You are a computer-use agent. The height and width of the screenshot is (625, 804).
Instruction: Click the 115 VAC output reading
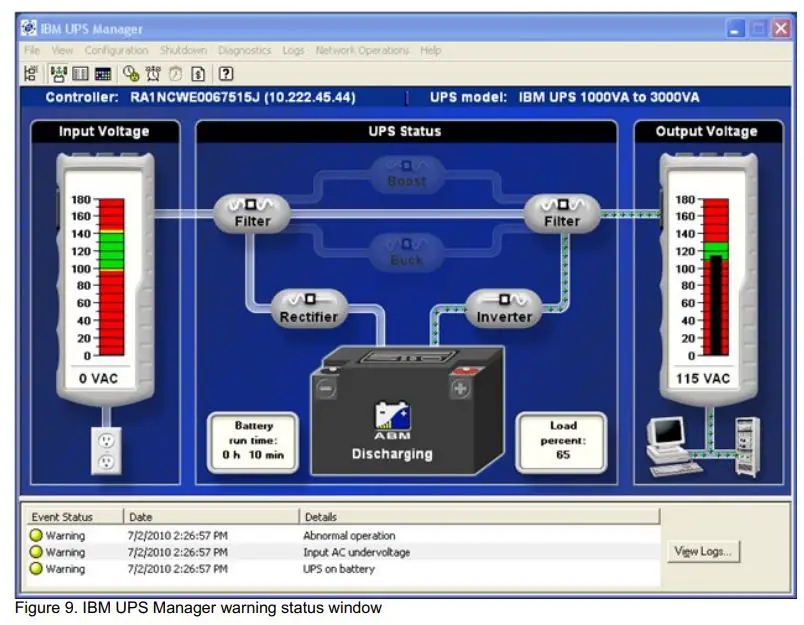tap(702, 378)
